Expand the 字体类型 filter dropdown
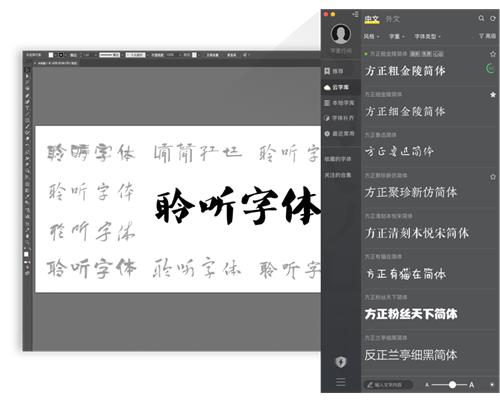 [427, 36]
